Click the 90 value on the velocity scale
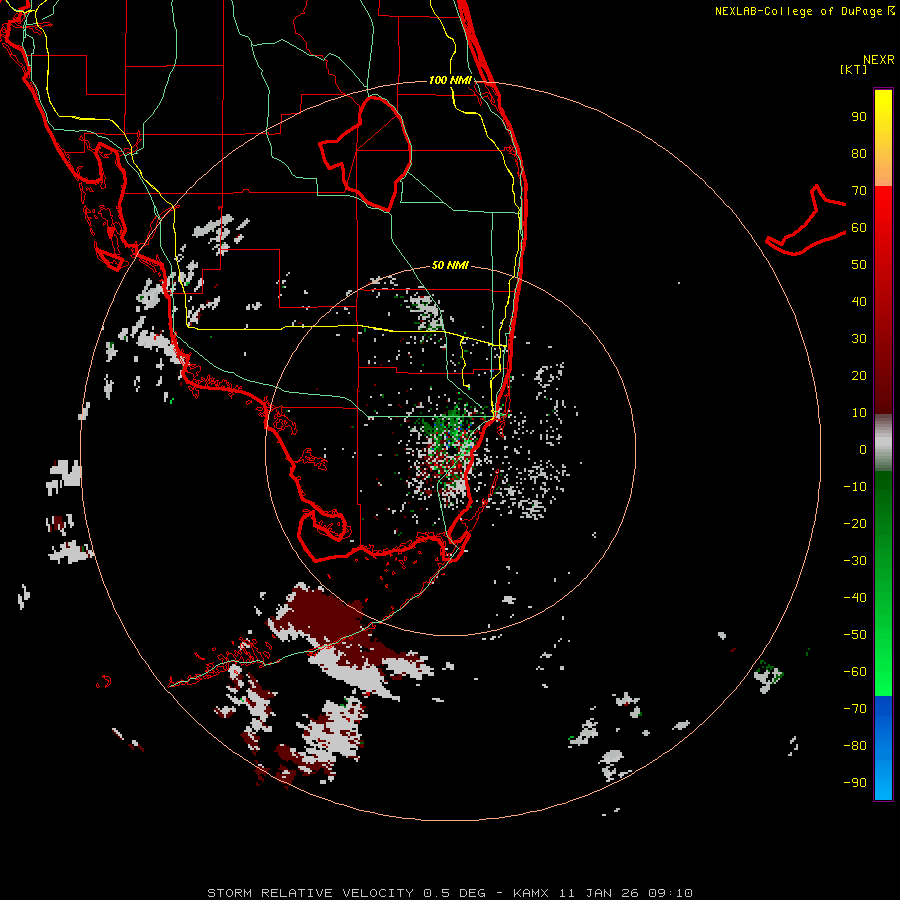The image size is (900, 900). [x=859, y=117]
